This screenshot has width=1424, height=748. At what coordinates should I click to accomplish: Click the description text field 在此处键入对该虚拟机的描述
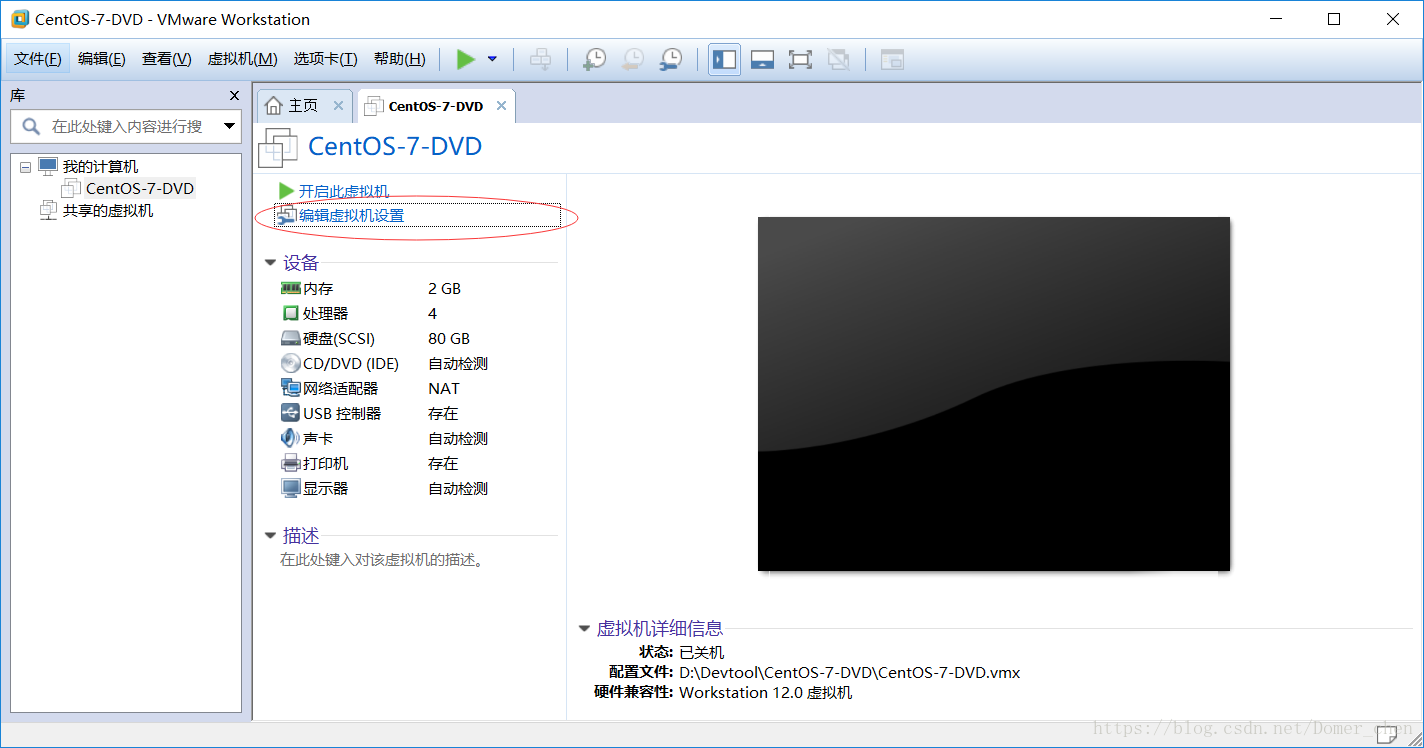coord(382,560)
